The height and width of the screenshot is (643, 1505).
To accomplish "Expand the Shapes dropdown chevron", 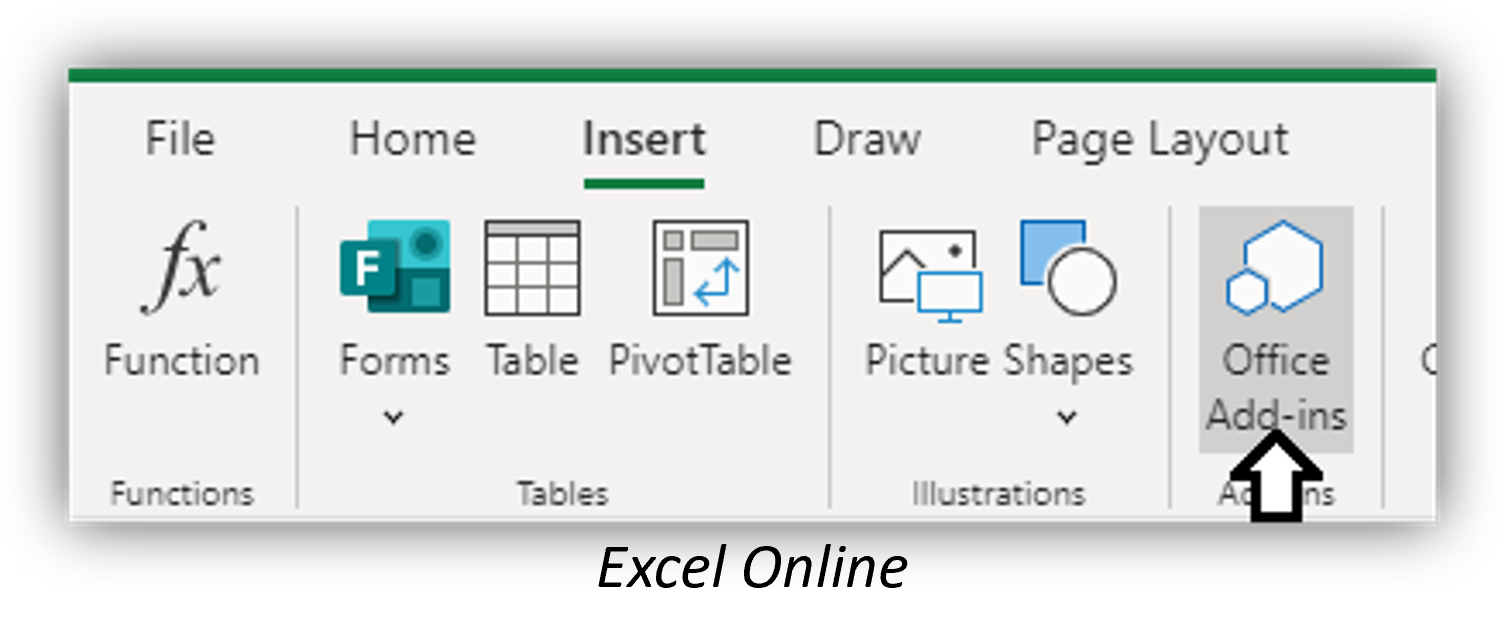I will (x=1067, y=417).
